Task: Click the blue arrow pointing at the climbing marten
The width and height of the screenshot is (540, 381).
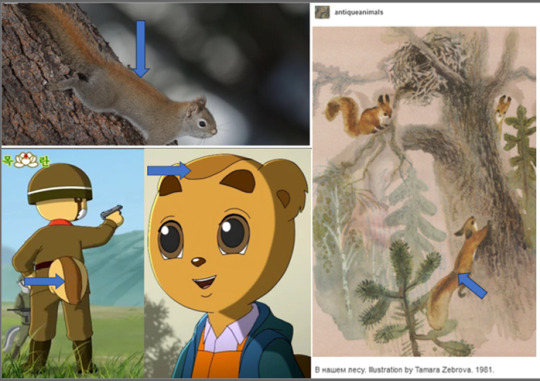Action: pos(472,285)
